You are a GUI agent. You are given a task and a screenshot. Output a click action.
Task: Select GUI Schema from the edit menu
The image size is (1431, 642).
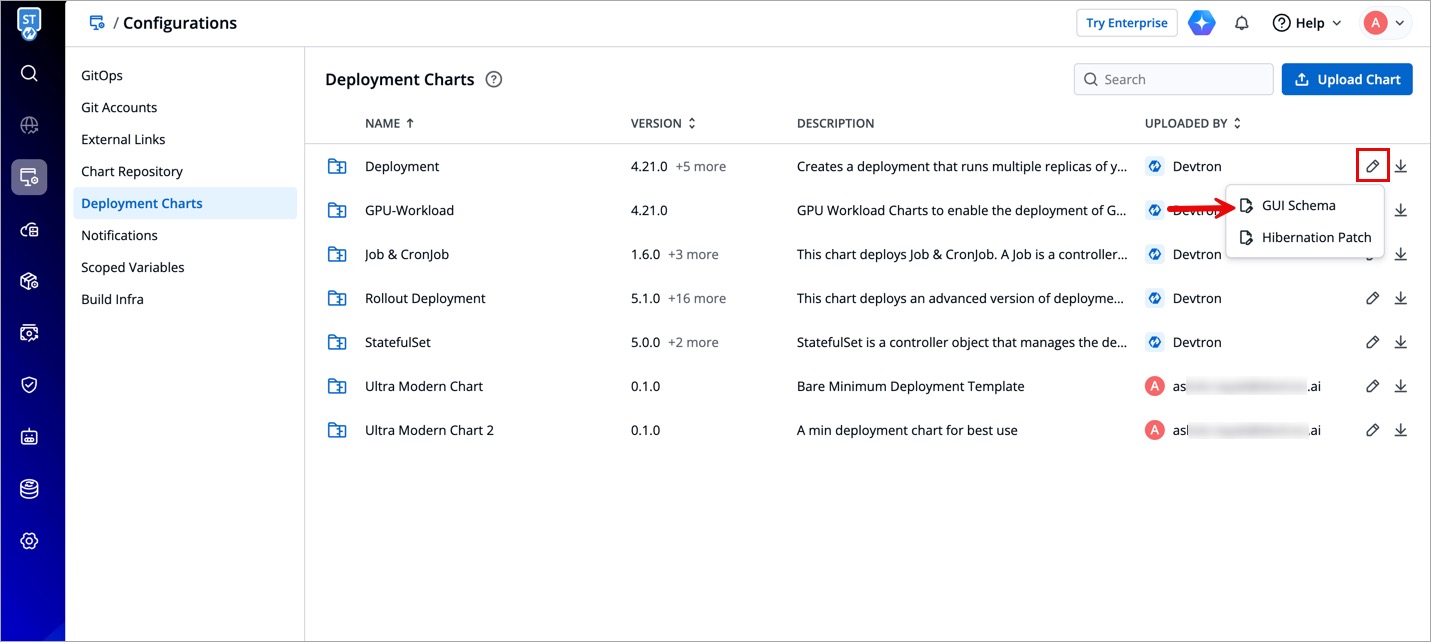1298,205
